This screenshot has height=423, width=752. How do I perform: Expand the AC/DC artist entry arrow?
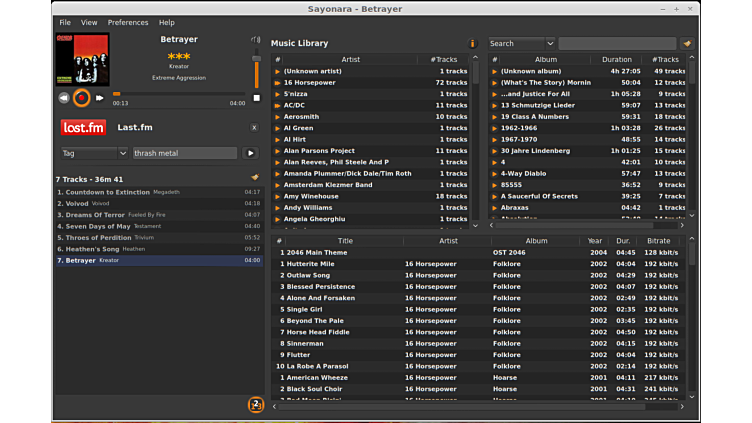(278, 105)
